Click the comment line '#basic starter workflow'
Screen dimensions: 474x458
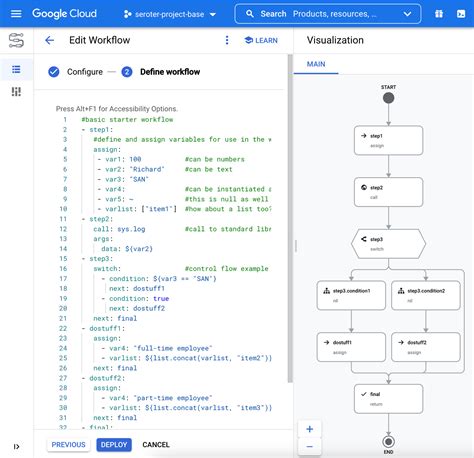(x=127, y=120)
